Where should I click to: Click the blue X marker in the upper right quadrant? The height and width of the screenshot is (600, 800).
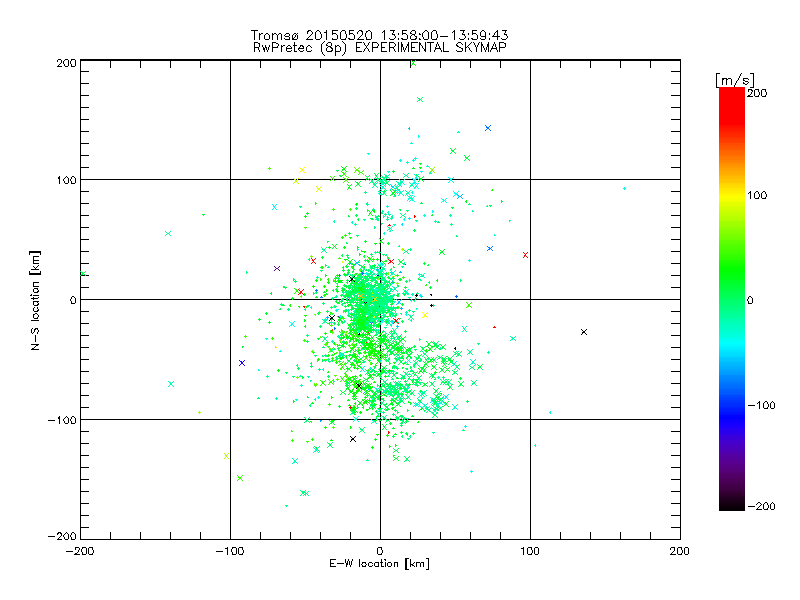(488, 128)
